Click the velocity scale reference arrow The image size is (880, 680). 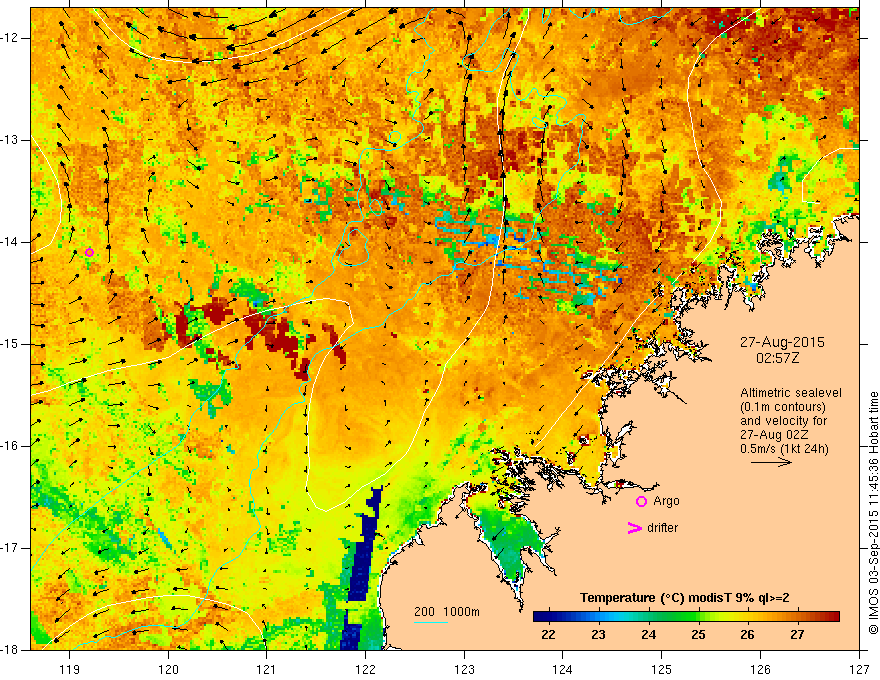pyautogui.click(x=771, y=462)
